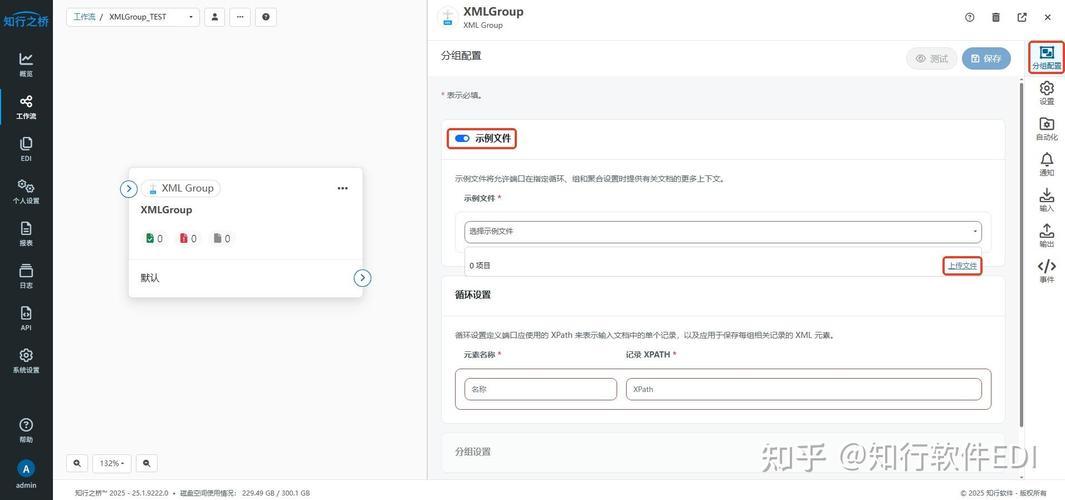The image size is (1065, 500).
Task: Switch to the 输入 tab
Action: tap(1047, 200)
